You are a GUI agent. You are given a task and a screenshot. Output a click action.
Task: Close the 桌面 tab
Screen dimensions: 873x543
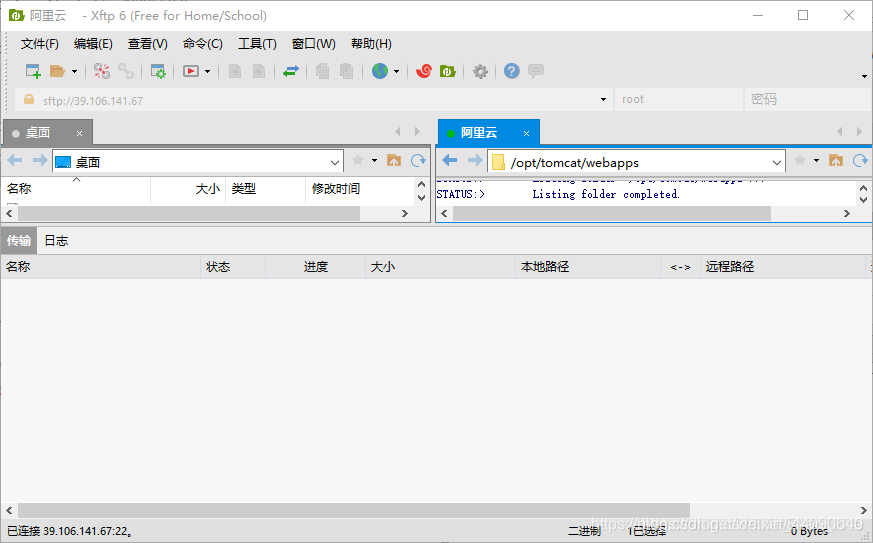pyautogui.click(x=80, y=134)
